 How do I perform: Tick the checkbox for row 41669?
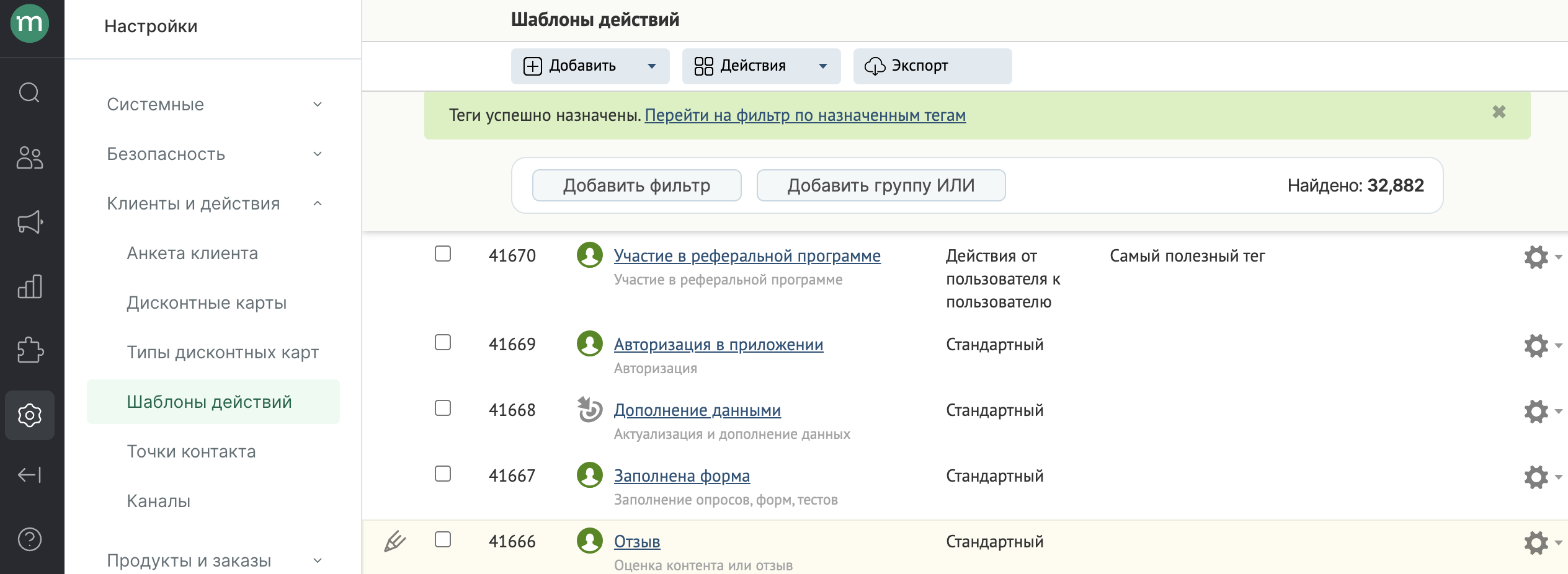(x=443, y=342)
